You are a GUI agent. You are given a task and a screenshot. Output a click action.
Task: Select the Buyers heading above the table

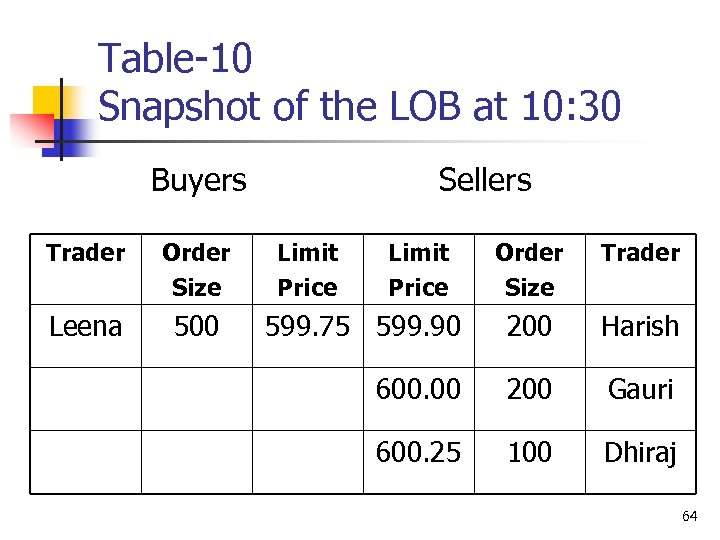[198, 180]
